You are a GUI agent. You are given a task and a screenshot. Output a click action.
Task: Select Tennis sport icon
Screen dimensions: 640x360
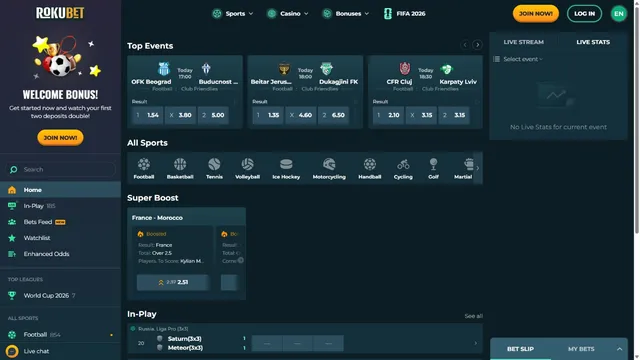coord(214,168)
